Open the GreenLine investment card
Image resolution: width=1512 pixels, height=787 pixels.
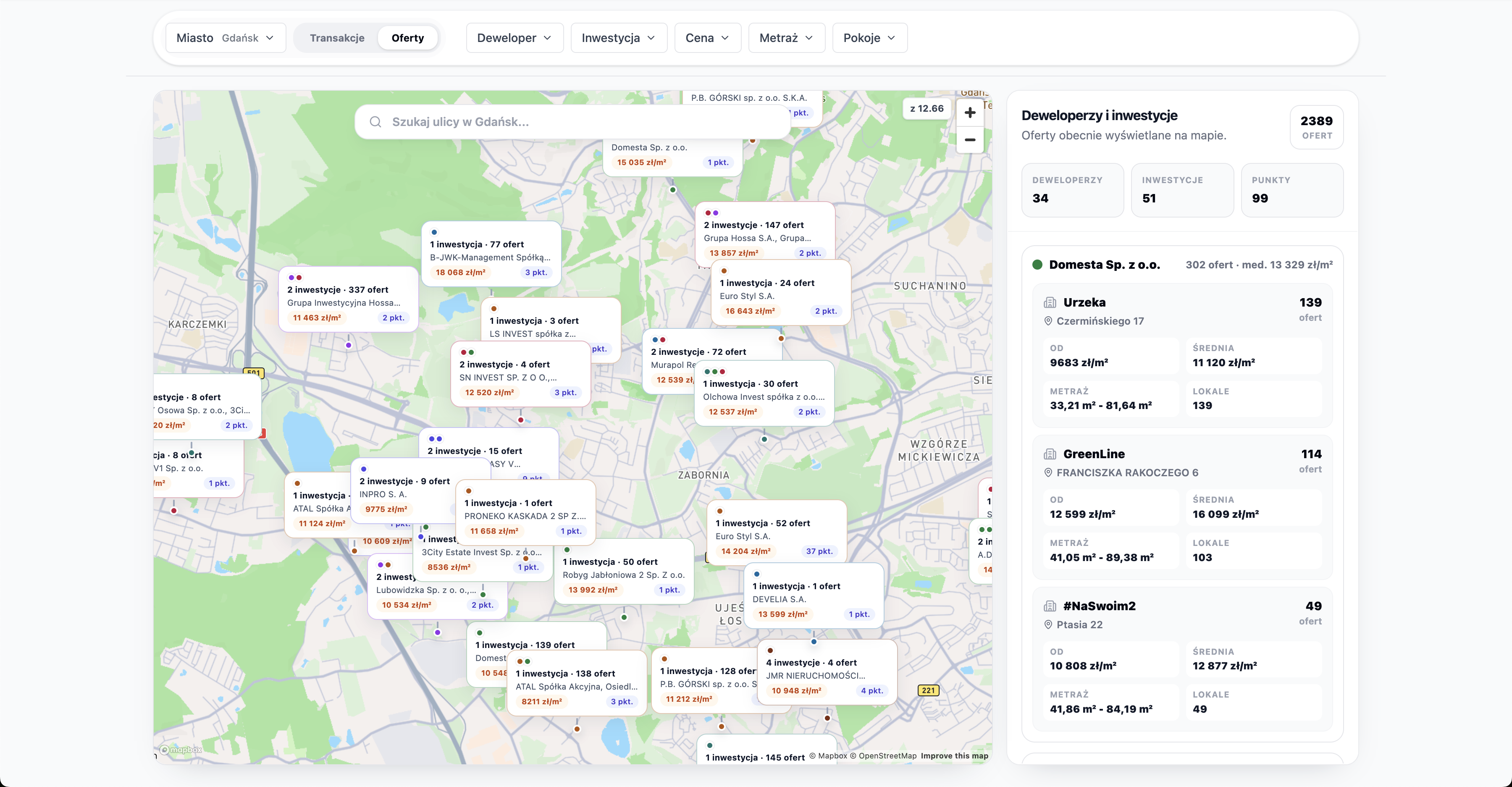[x=1182, y=507]
